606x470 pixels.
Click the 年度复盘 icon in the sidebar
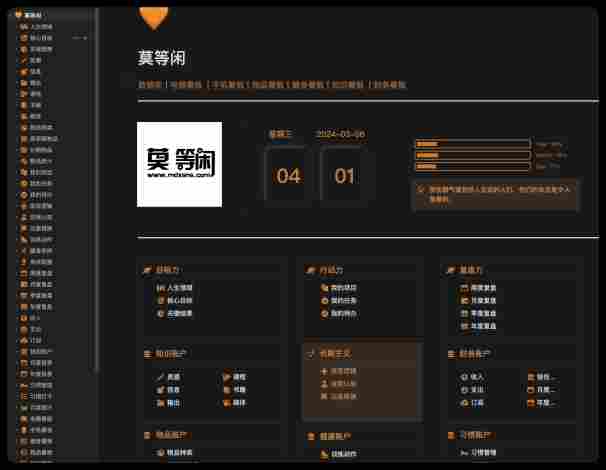point(24,307)
